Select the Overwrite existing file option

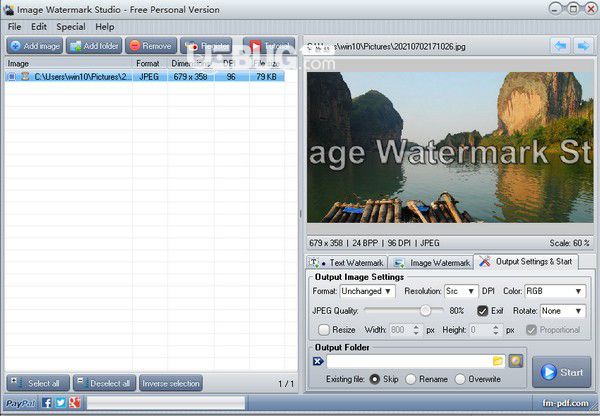click(x=460, y=379)
